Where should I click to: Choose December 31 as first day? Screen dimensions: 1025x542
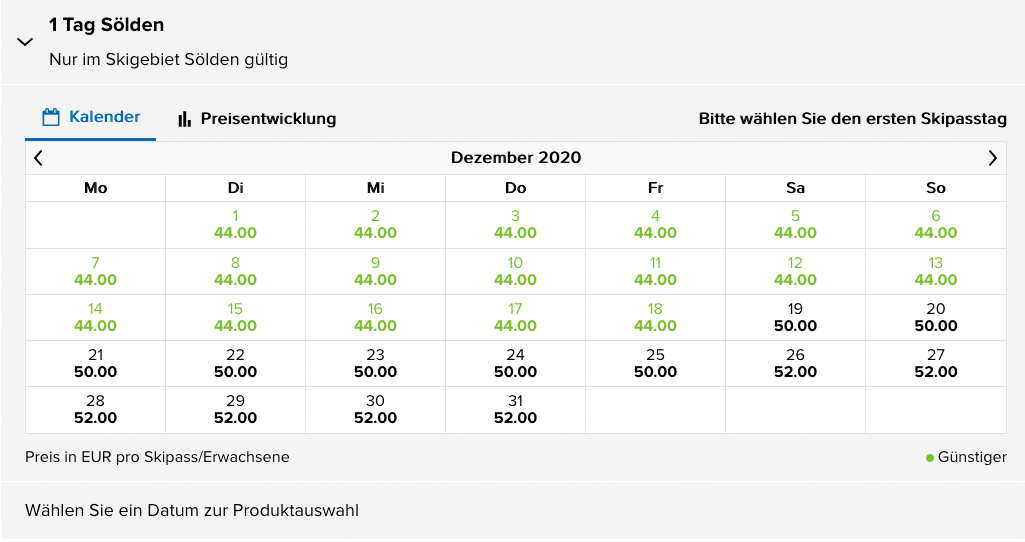(516, 409)
